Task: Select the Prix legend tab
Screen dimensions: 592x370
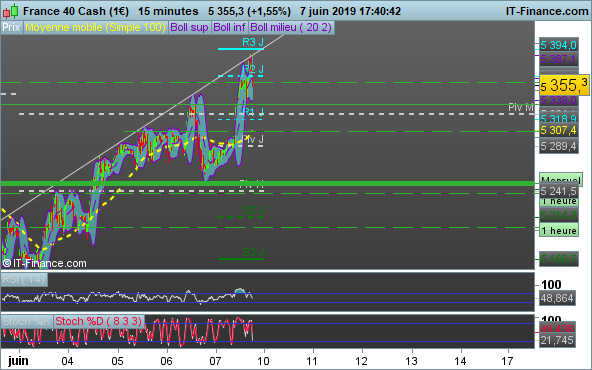Action: 11,28
